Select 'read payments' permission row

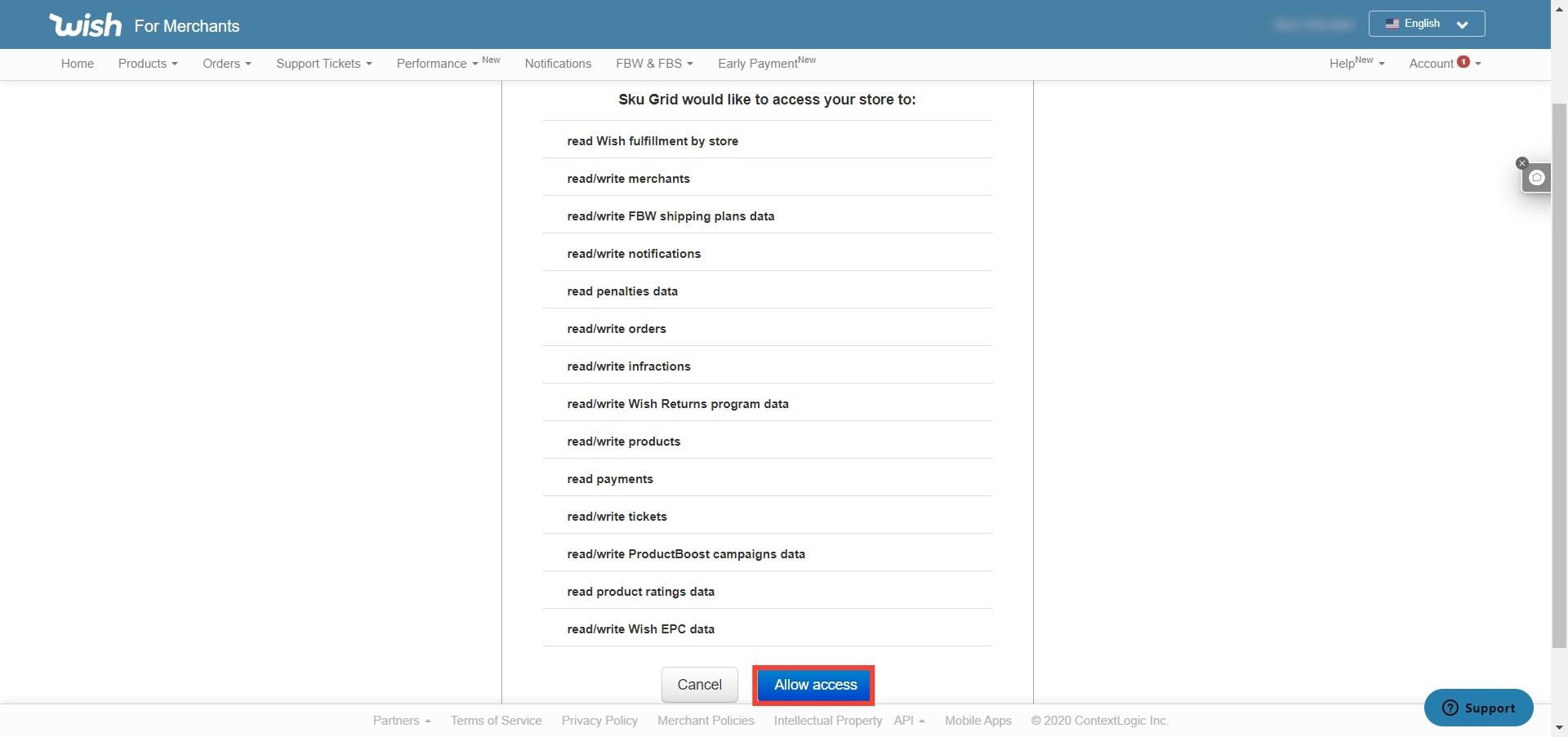tap(767, 479)
